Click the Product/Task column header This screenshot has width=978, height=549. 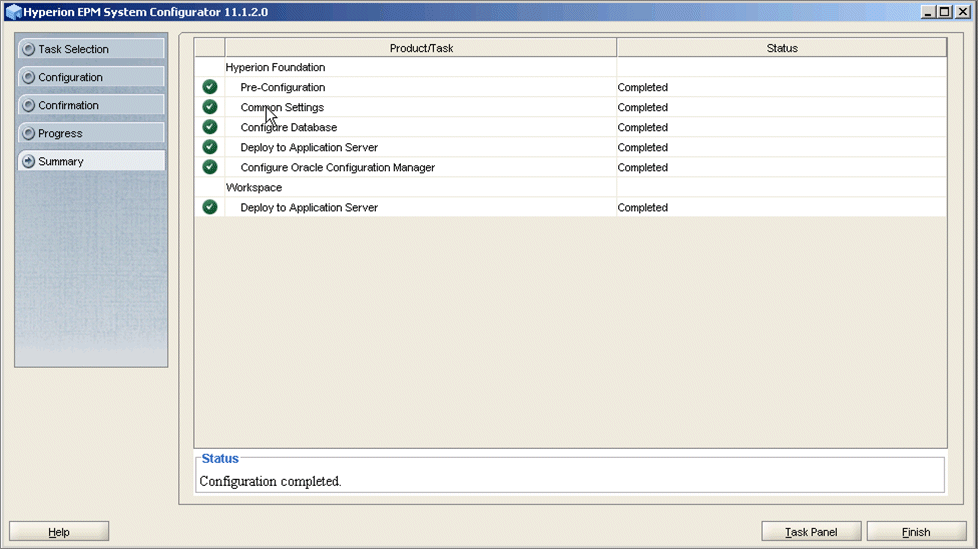point(421,47)
